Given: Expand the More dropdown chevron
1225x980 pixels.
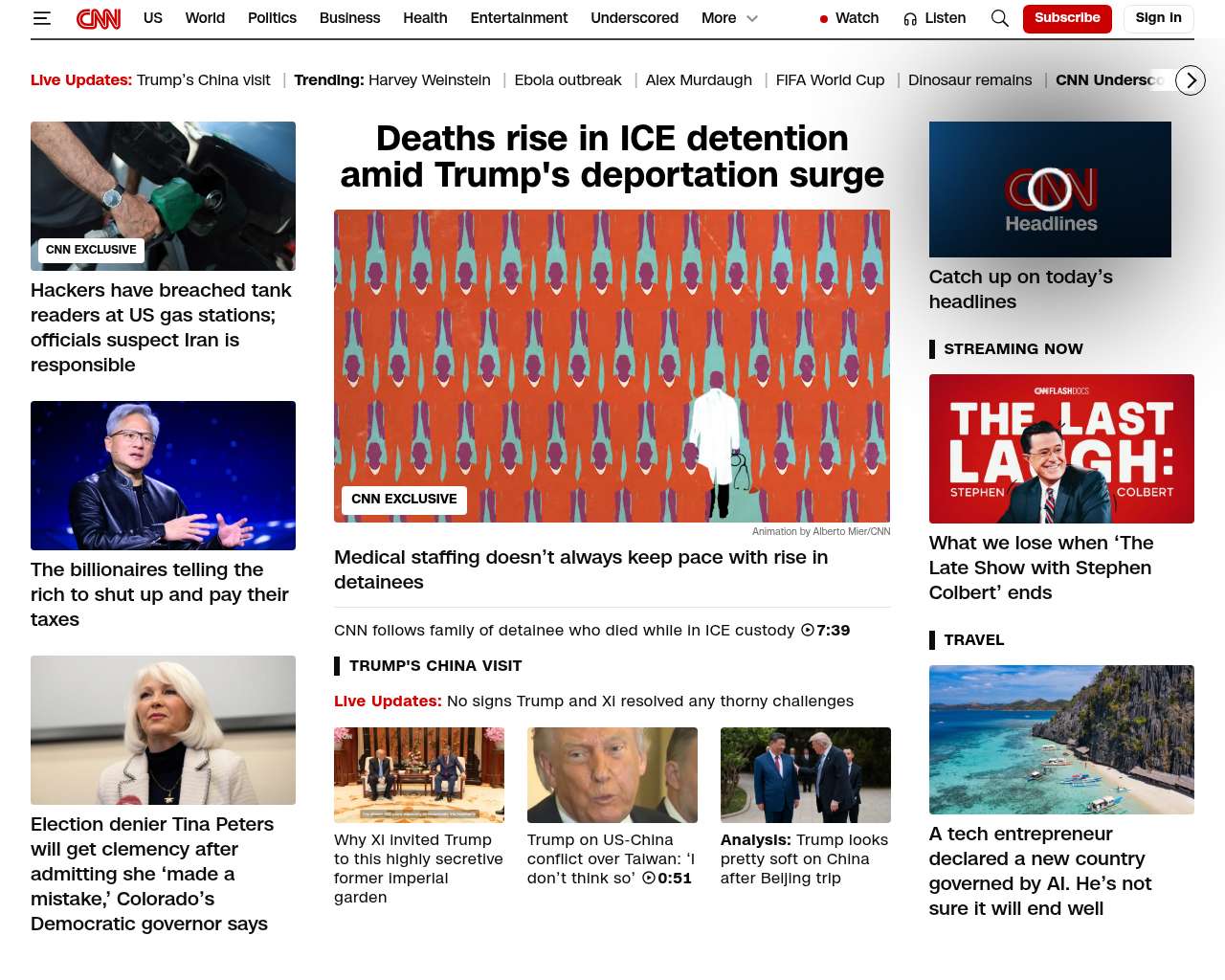Looking at the screenshot, I should (x=752, y=18).
